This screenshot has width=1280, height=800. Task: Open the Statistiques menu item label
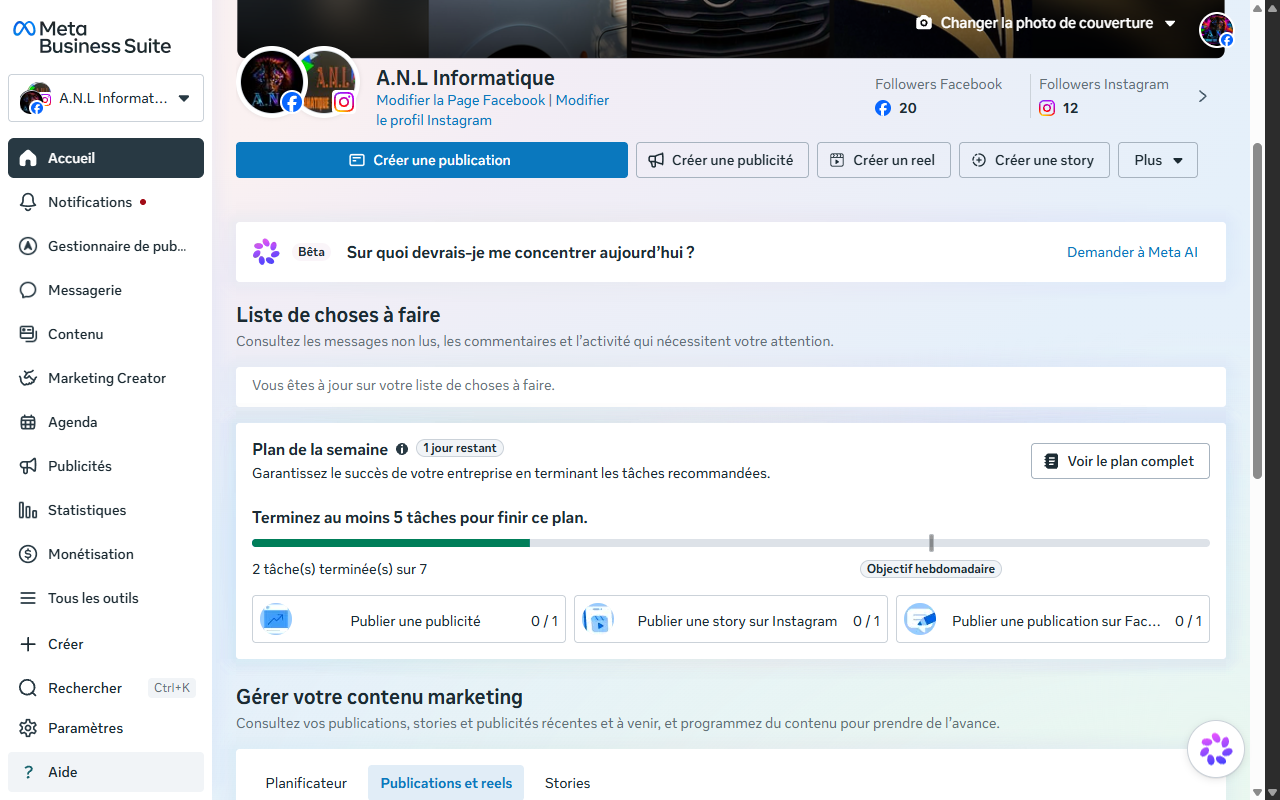click(x=87, y=510)
